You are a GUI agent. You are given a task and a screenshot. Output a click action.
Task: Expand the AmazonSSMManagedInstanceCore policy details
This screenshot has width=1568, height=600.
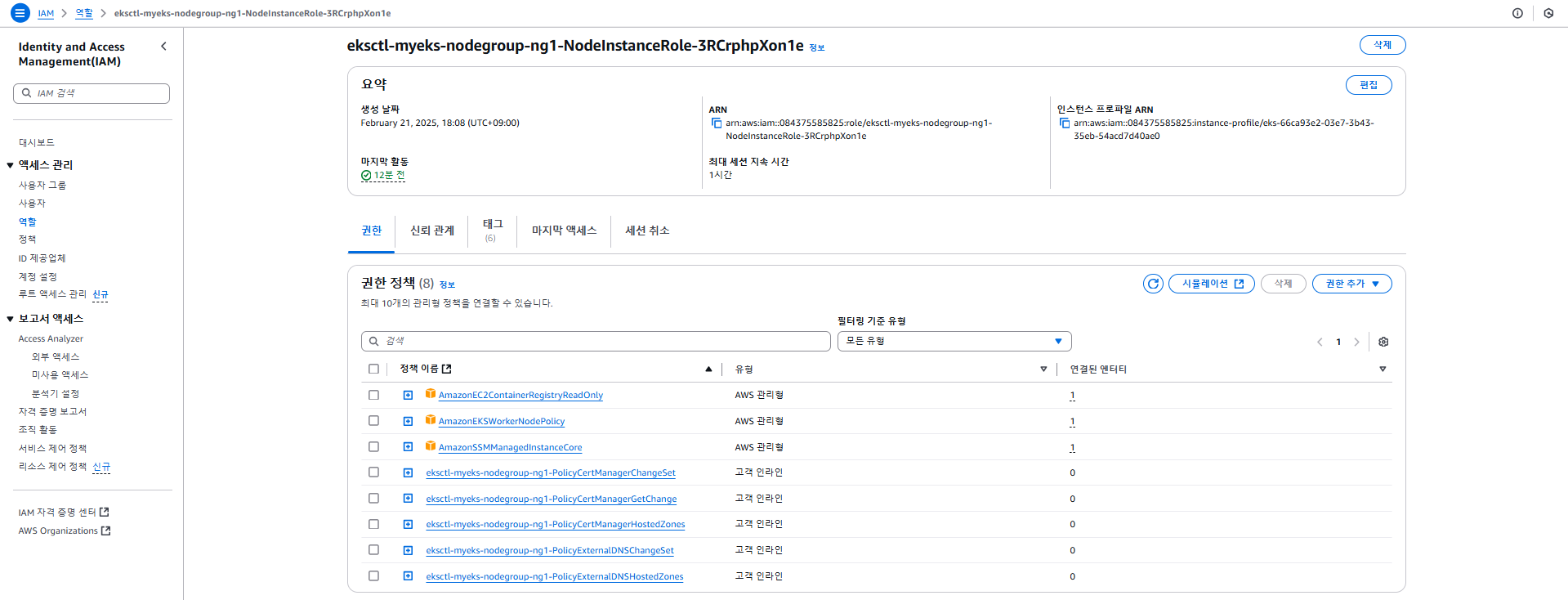[408, 447]
